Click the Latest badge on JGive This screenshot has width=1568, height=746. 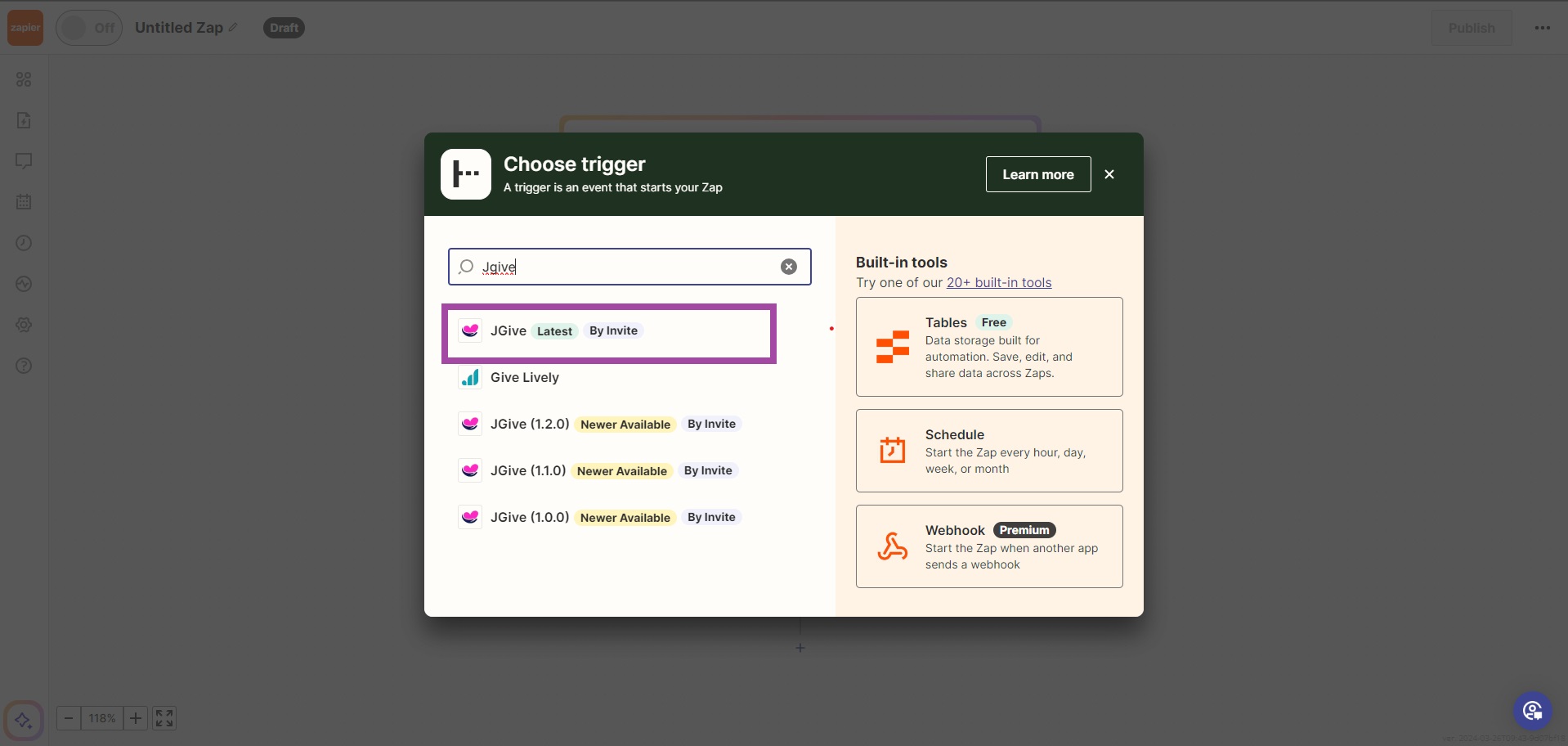[x=554, y=331]
